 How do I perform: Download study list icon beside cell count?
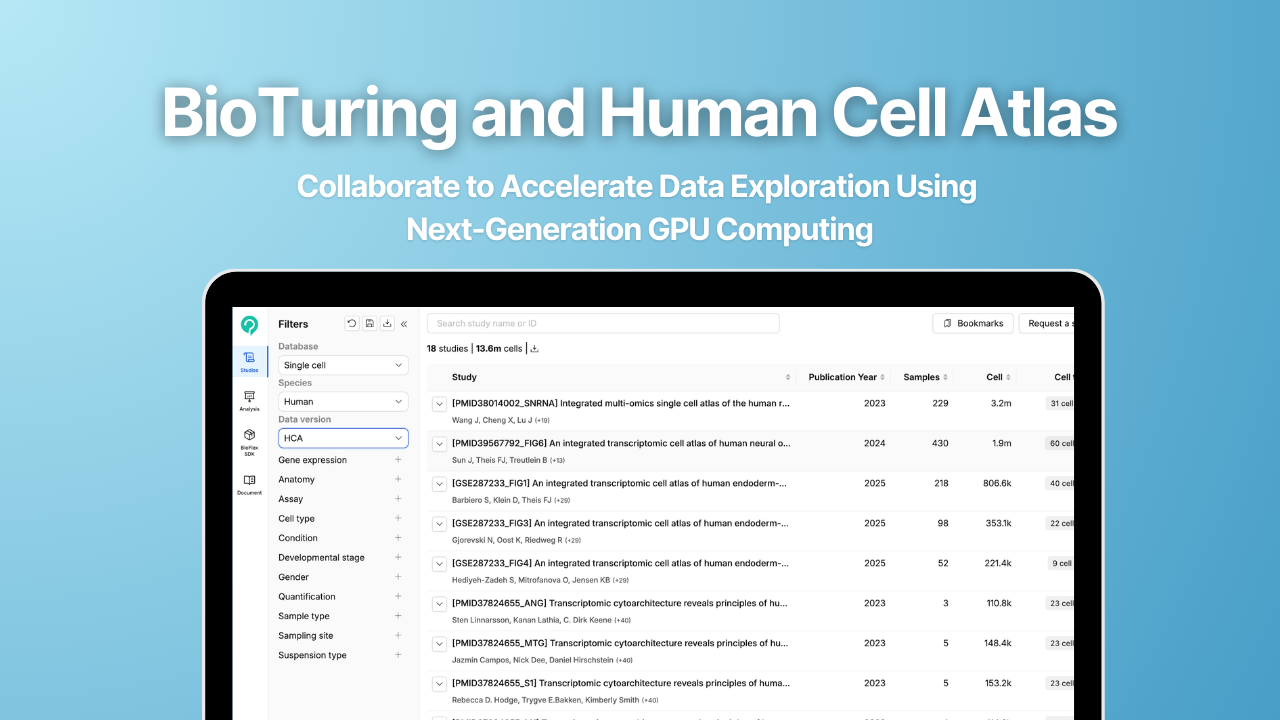pos(534,349)
